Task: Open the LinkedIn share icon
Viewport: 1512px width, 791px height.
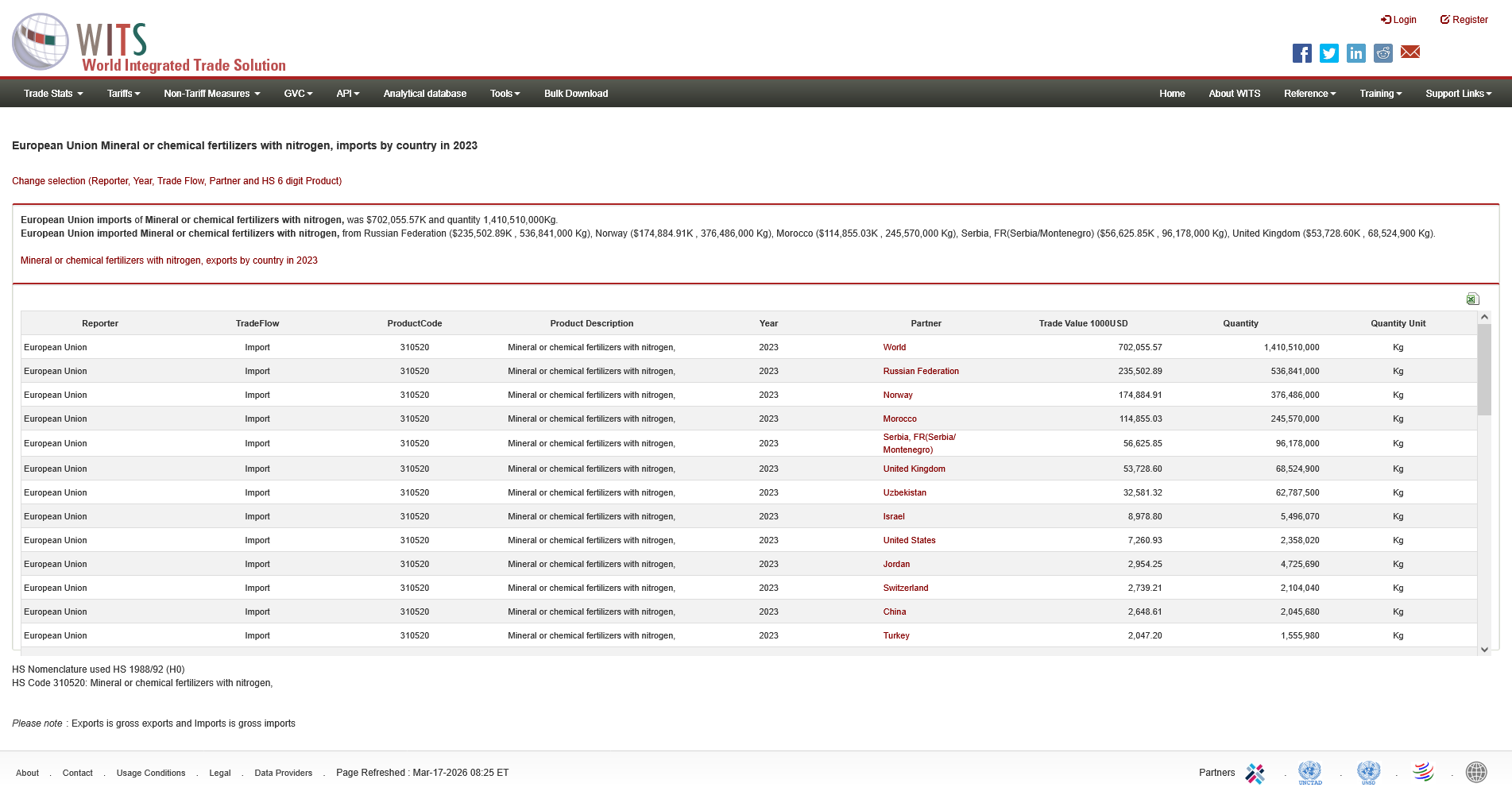Action: click(1355, 53)
